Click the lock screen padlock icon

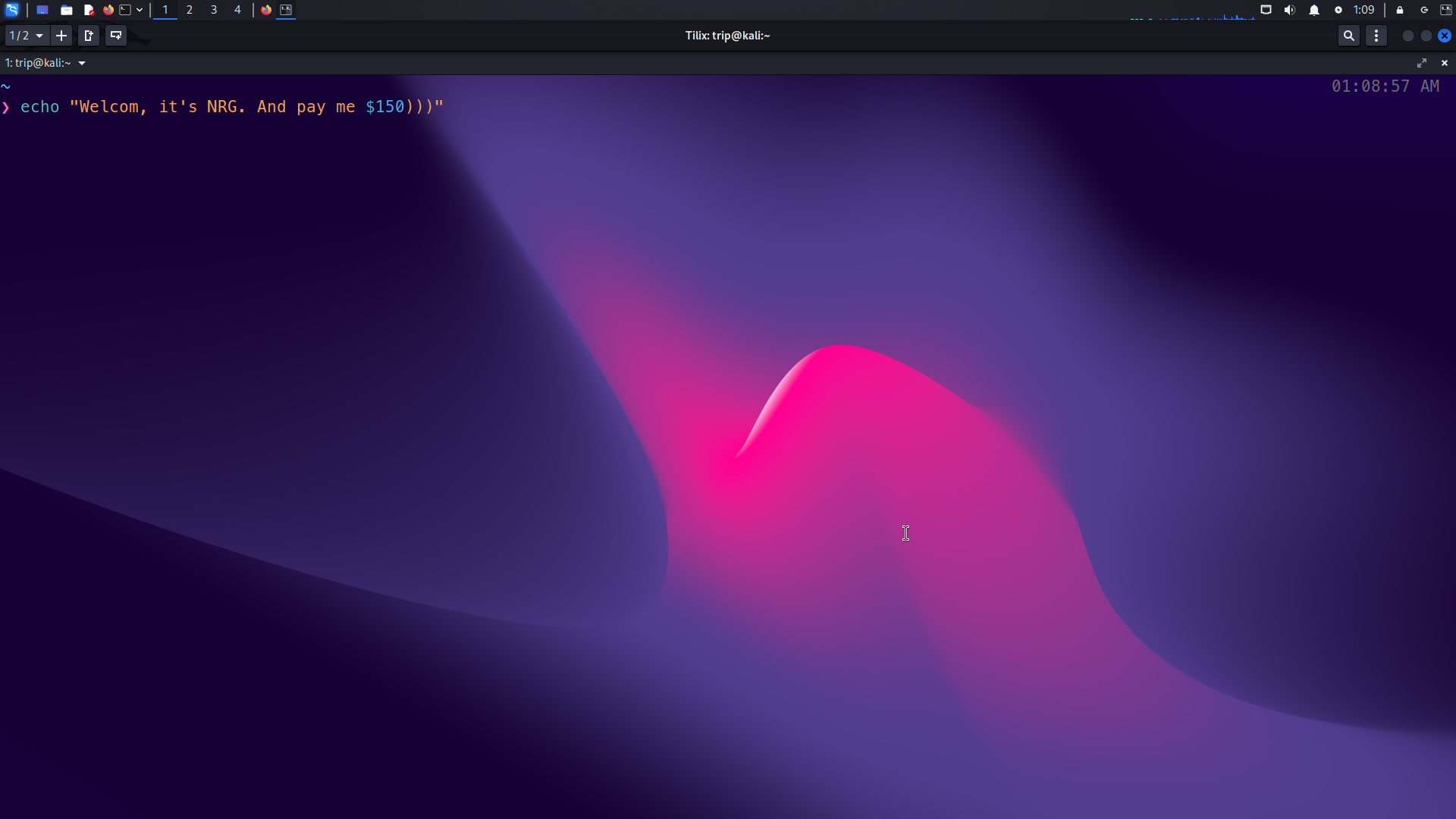click(x=1400, y=10)
